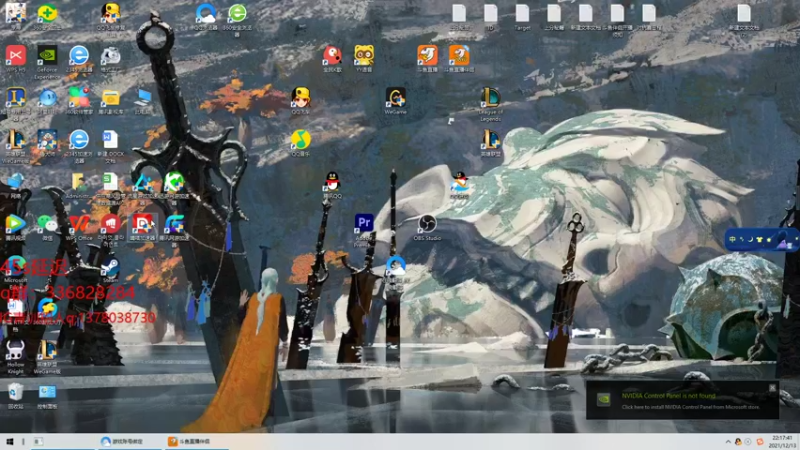Click the Windows Start button
Viewport: 800px width, 450px height.
pyautogui.click(x=9, y=441)
